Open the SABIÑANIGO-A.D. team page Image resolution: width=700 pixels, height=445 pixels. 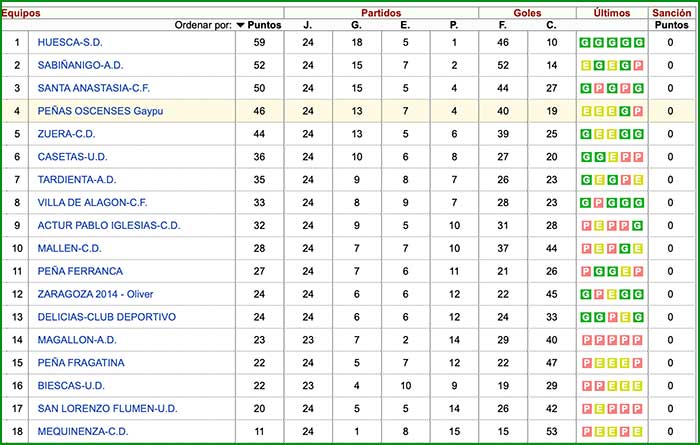[82, 65]
